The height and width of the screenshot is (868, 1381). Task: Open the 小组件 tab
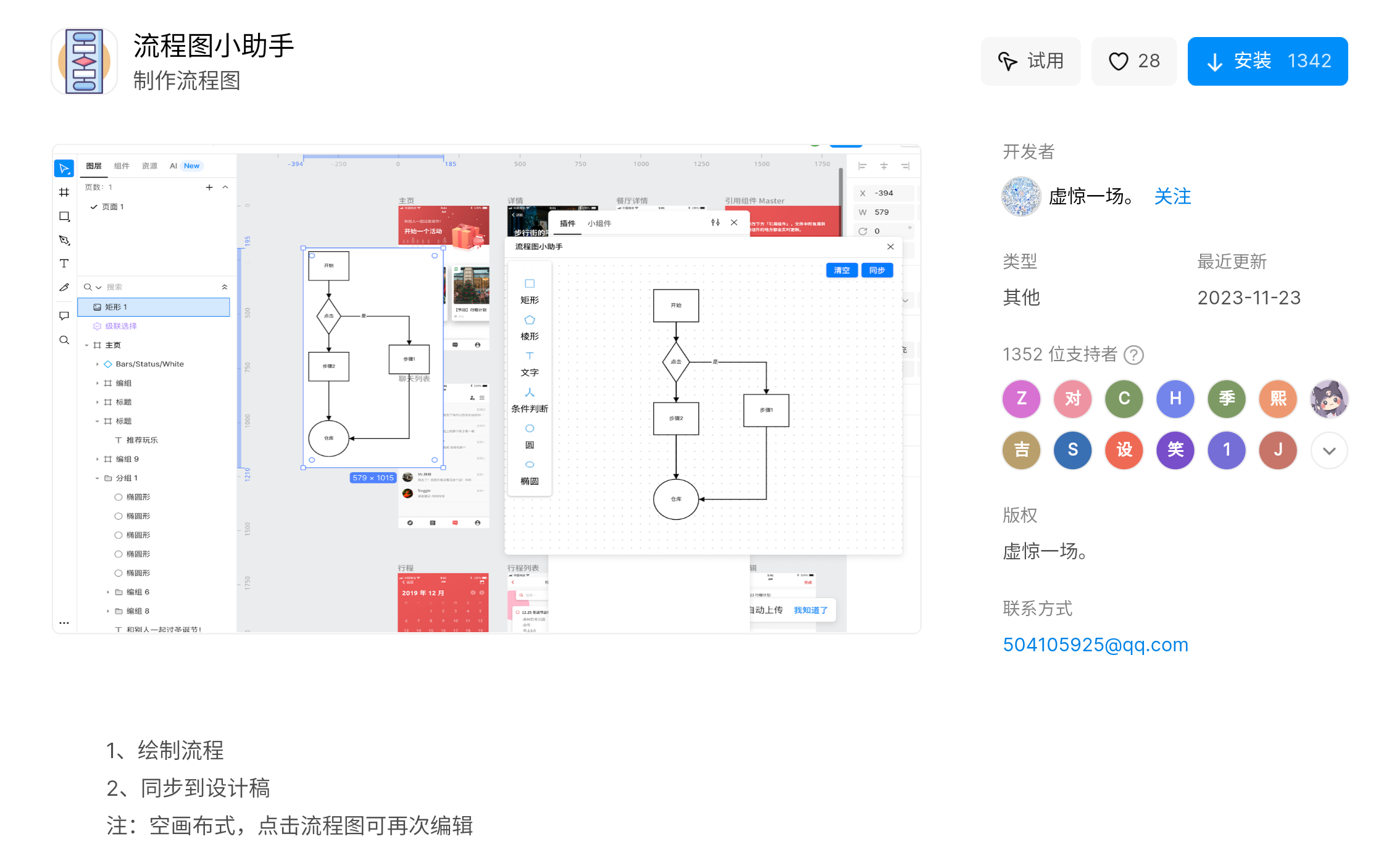(599, 223)
